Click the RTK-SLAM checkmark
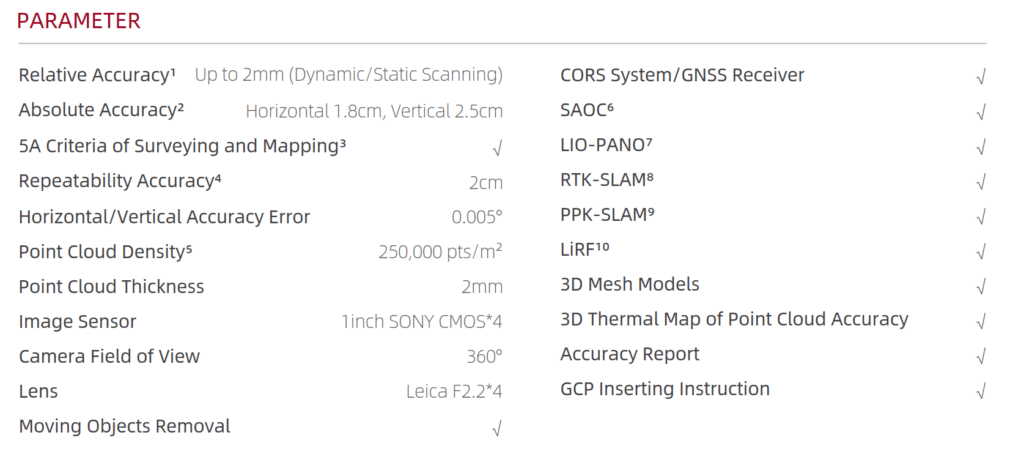The width and height of the screenshot is (1024, 457). click(x=980, y=183)
